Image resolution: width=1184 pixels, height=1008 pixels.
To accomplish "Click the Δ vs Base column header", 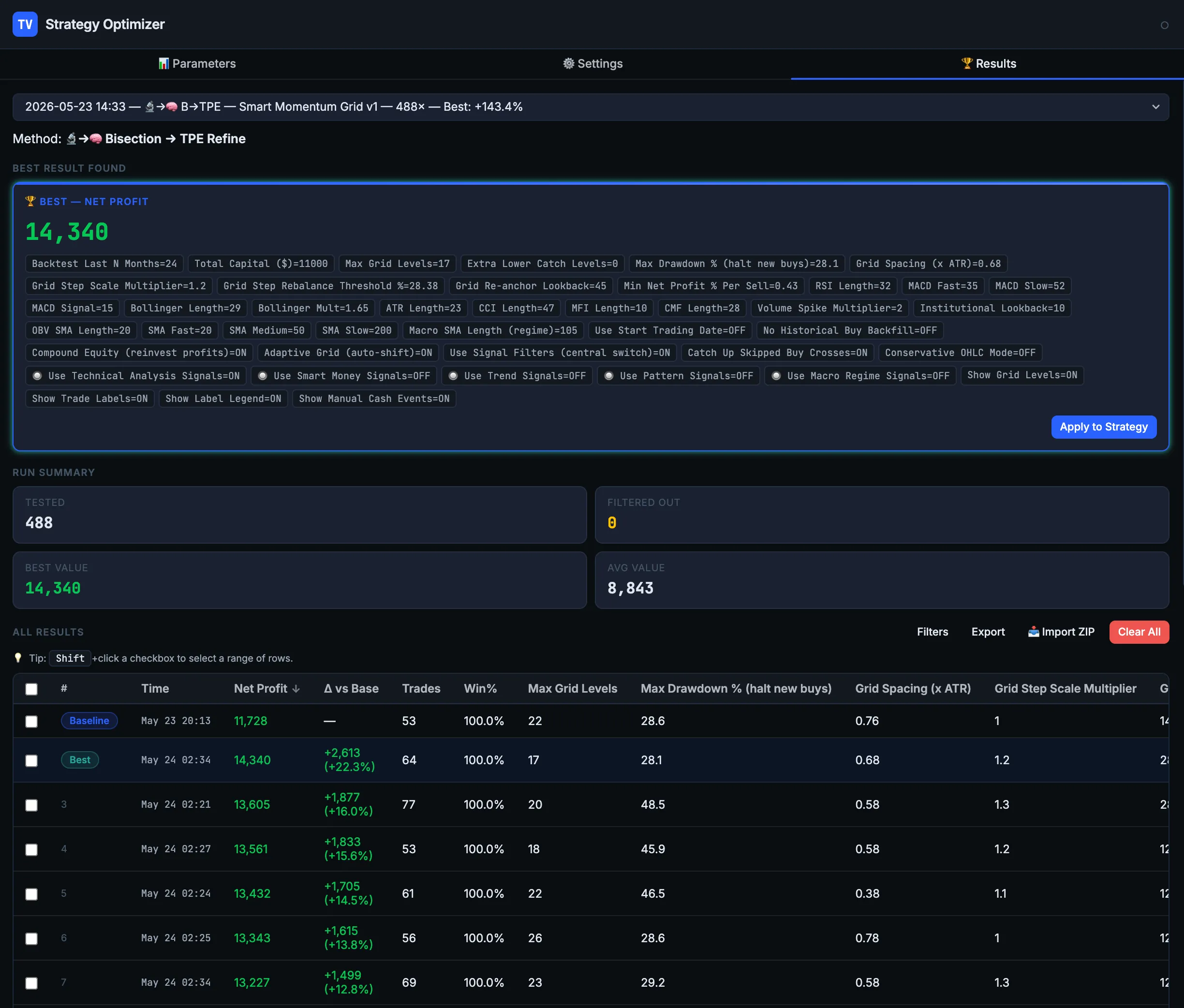I will pyautogui.click(x=351, y=689).
